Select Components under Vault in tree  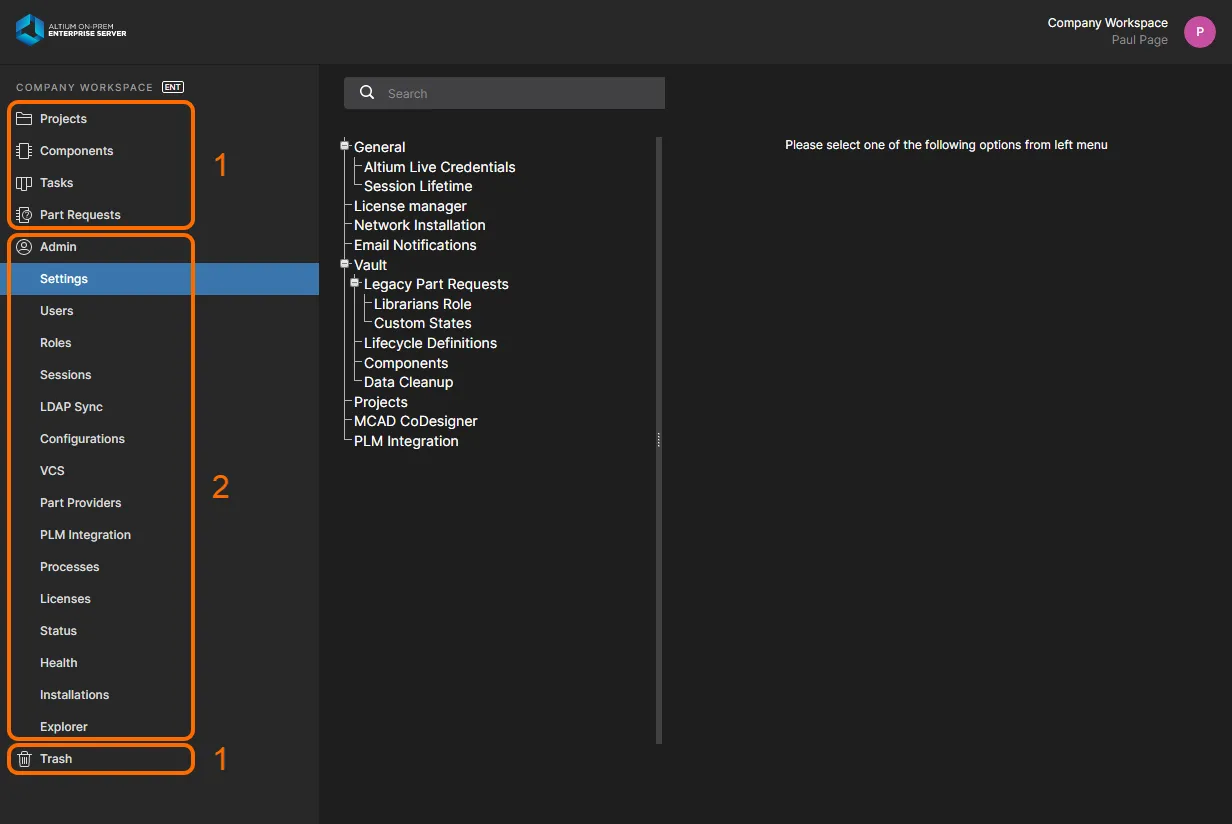406,363
